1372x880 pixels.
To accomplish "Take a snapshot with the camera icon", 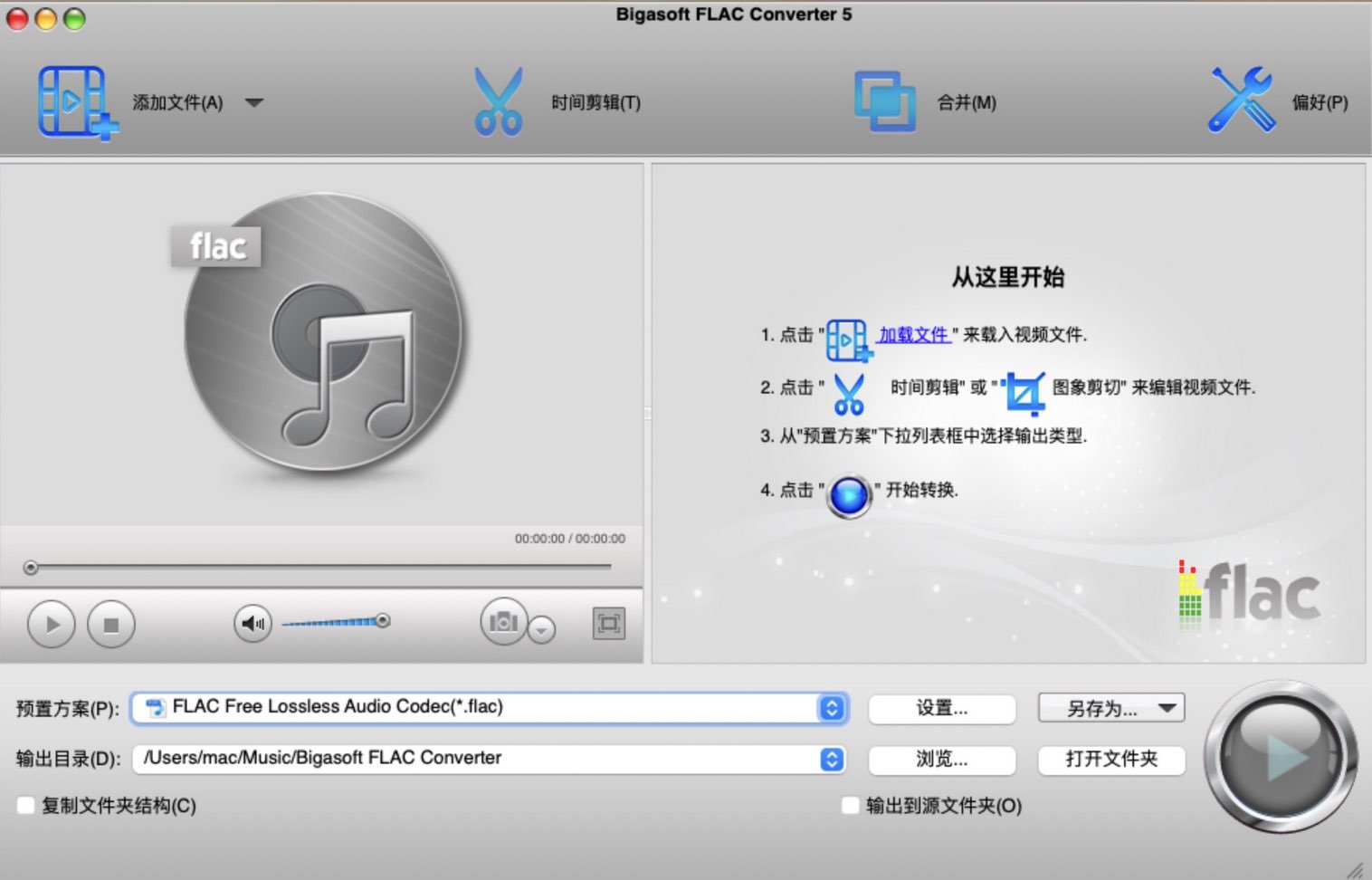I will [x=503, y=622].
